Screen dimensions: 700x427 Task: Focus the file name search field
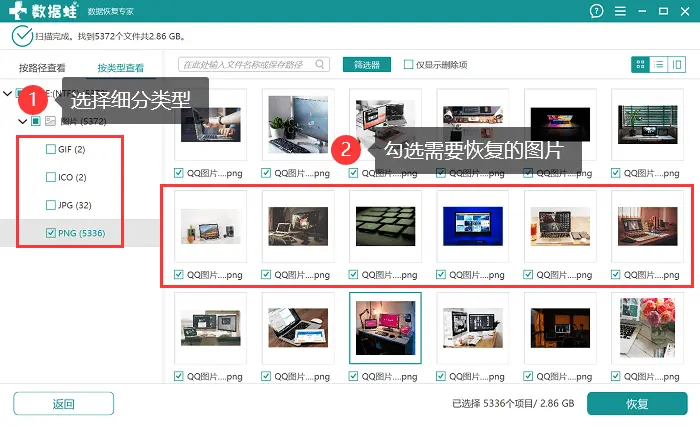(254, 64)
